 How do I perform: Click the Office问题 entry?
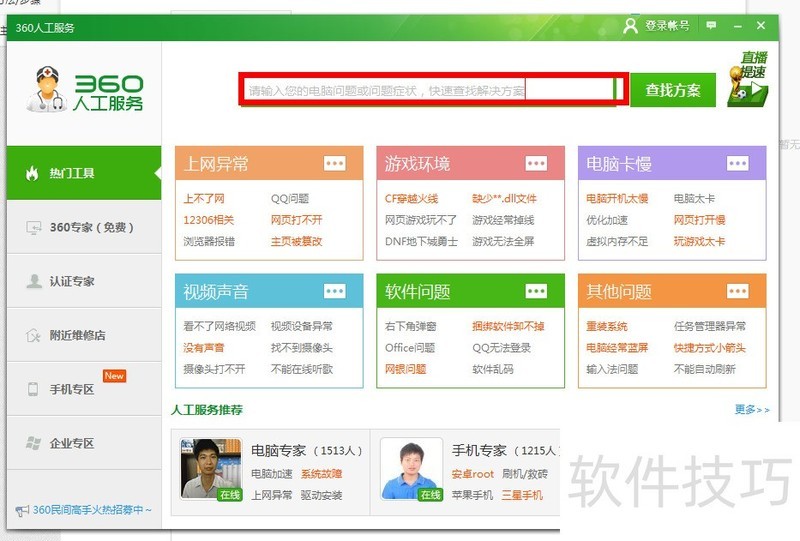pyautogui.click(x=410, y=348)
